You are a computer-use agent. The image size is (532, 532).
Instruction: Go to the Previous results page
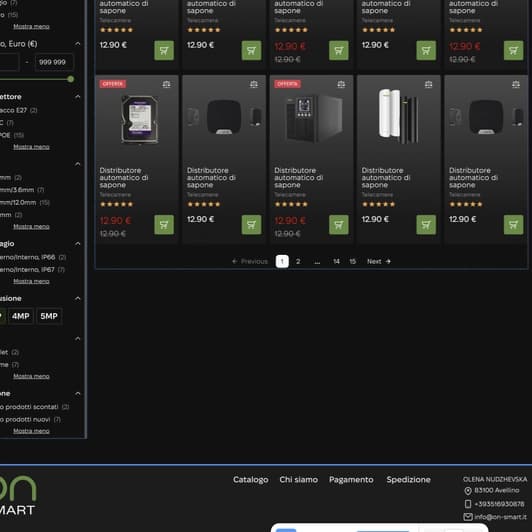[x=250, y=261]
